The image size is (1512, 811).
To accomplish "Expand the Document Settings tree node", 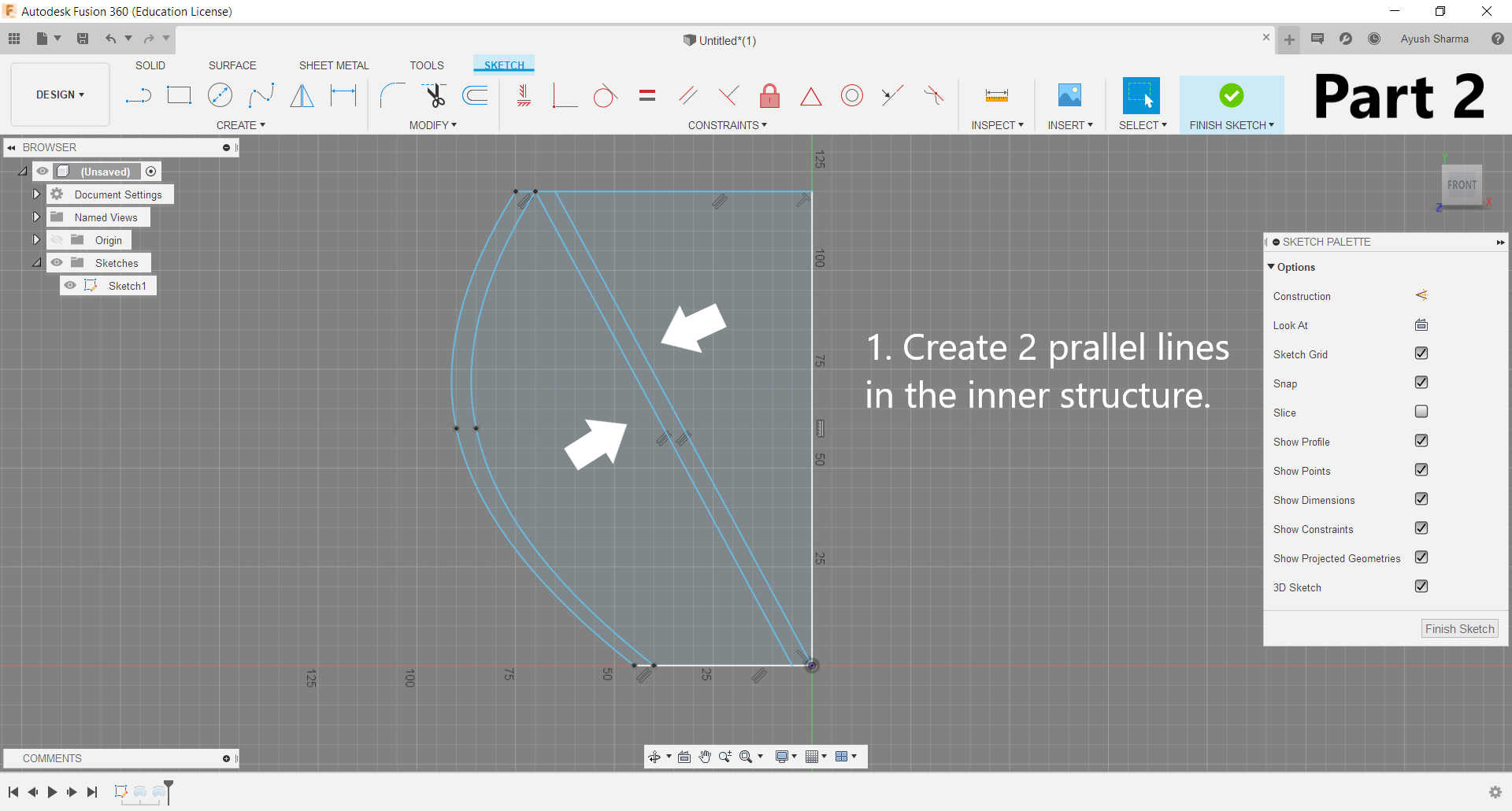I will [x=36, y=194].
